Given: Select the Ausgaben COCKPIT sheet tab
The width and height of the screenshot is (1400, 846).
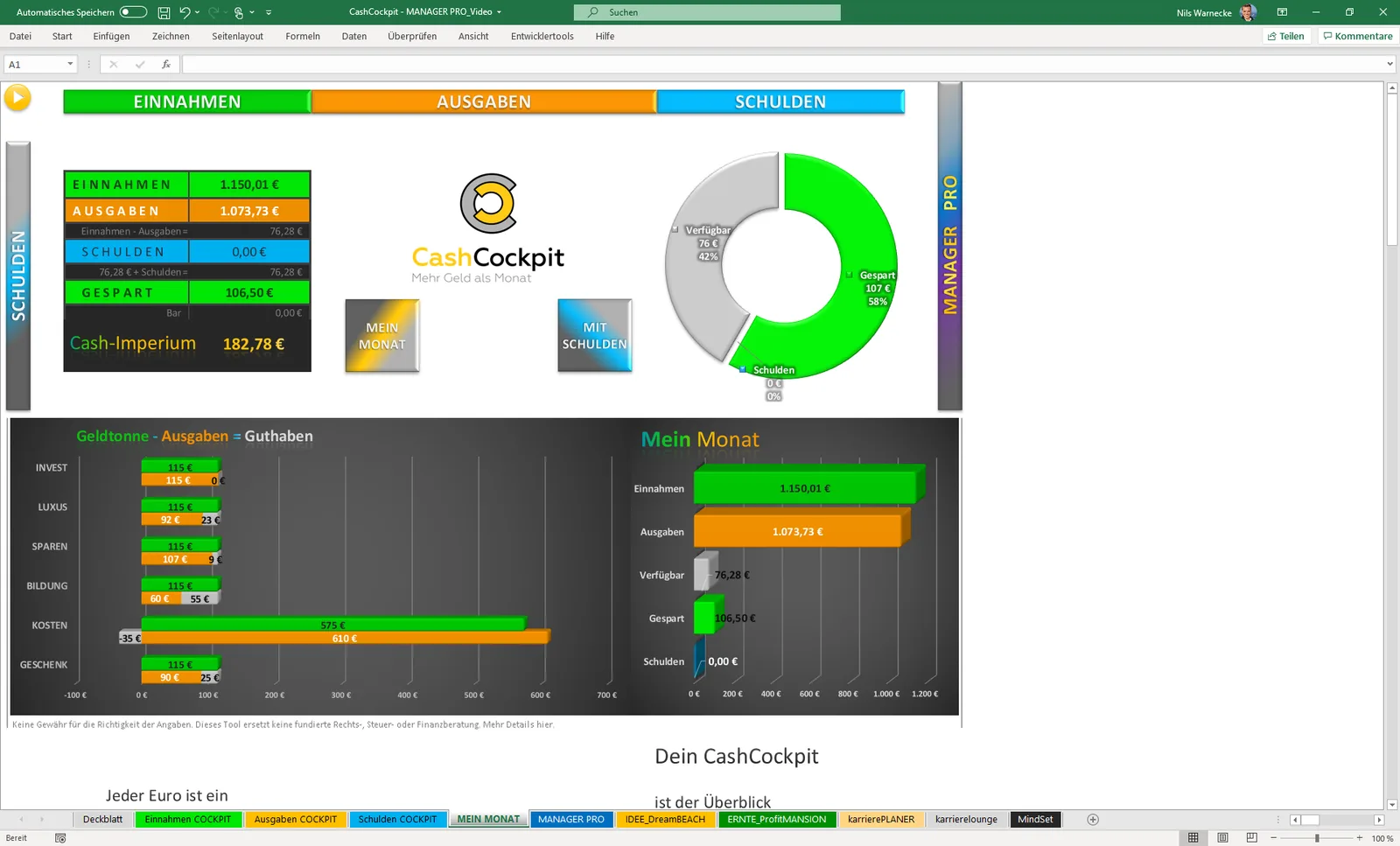Looking at the screenshot, I should (x=296, y=820).
